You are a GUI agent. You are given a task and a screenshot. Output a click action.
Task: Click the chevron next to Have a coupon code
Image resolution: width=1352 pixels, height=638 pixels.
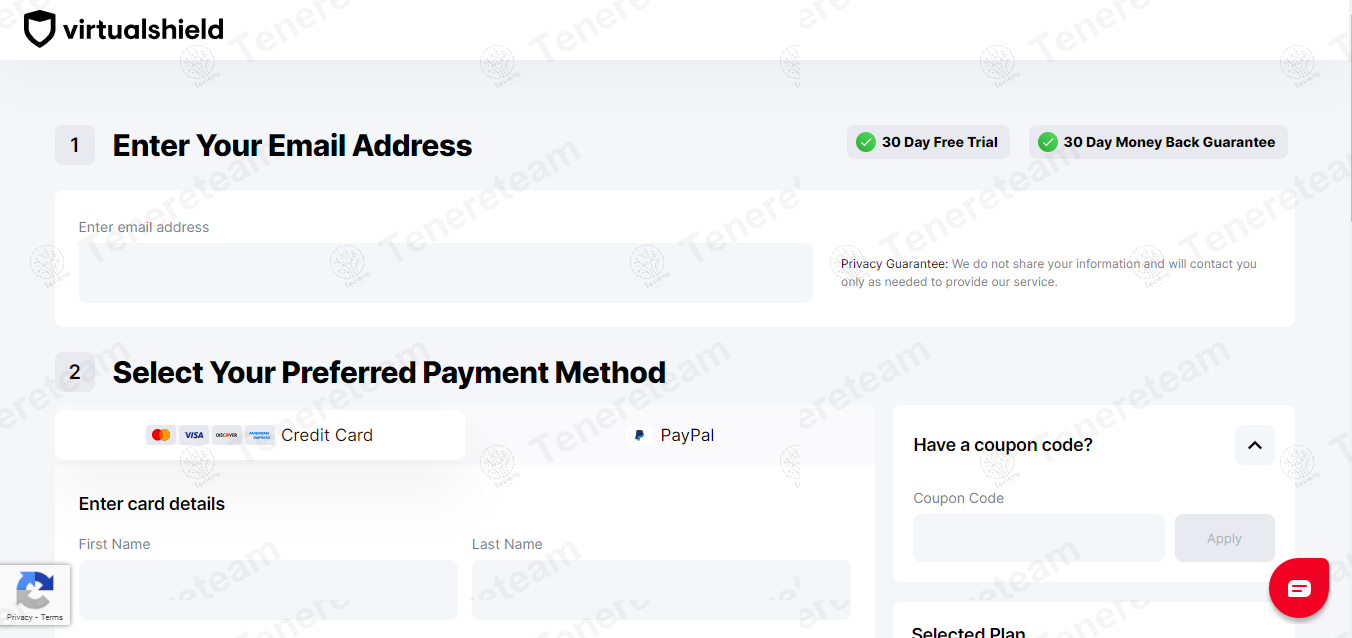click(1255, 444)
